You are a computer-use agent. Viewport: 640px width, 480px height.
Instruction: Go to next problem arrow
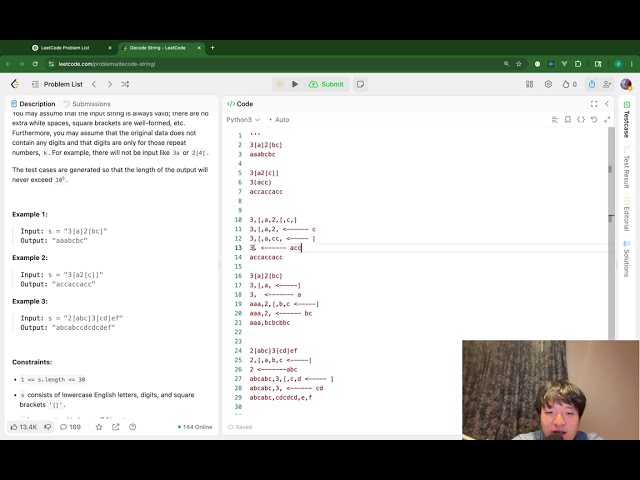tap(109, 84)
